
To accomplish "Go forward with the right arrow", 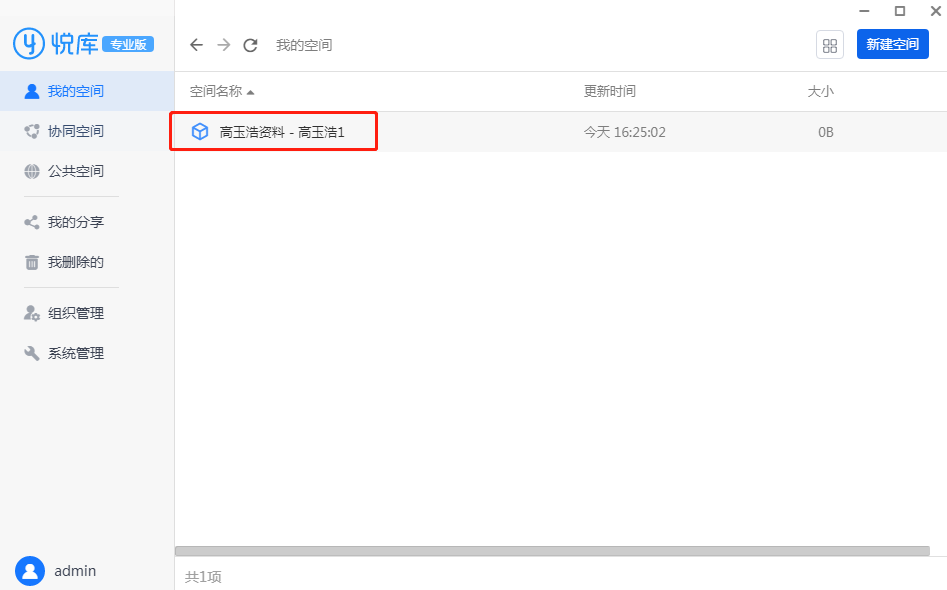I will [223, 45].
